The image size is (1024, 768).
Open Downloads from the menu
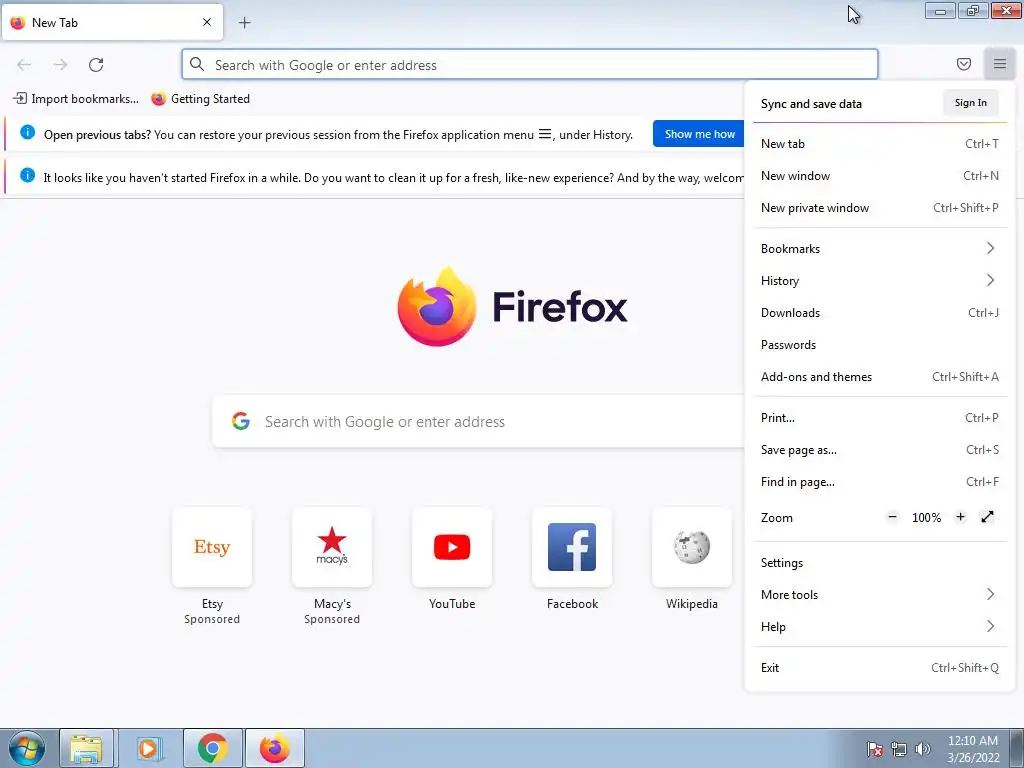click(x=880, y=312)
